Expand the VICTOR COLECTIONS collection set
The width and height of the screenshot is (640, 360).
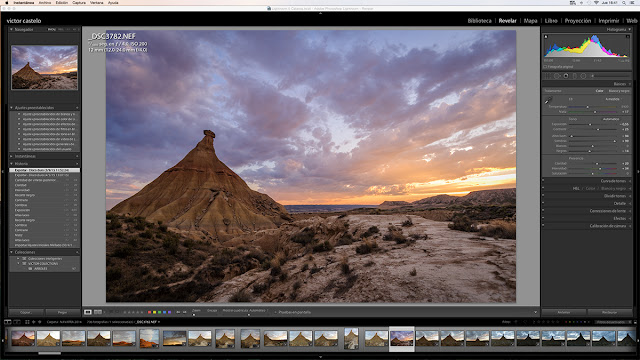(x=18, y=264)
